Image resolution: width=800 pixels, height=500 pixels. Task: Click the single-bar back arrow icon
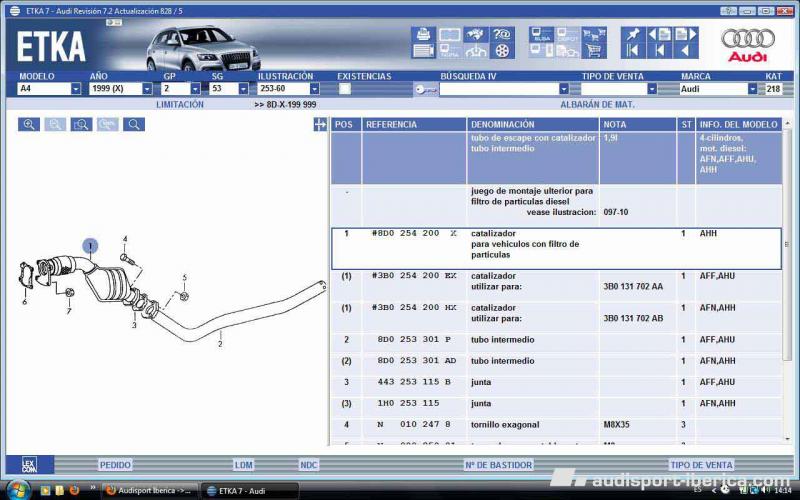pyautogui.click(x=659, y=51)
